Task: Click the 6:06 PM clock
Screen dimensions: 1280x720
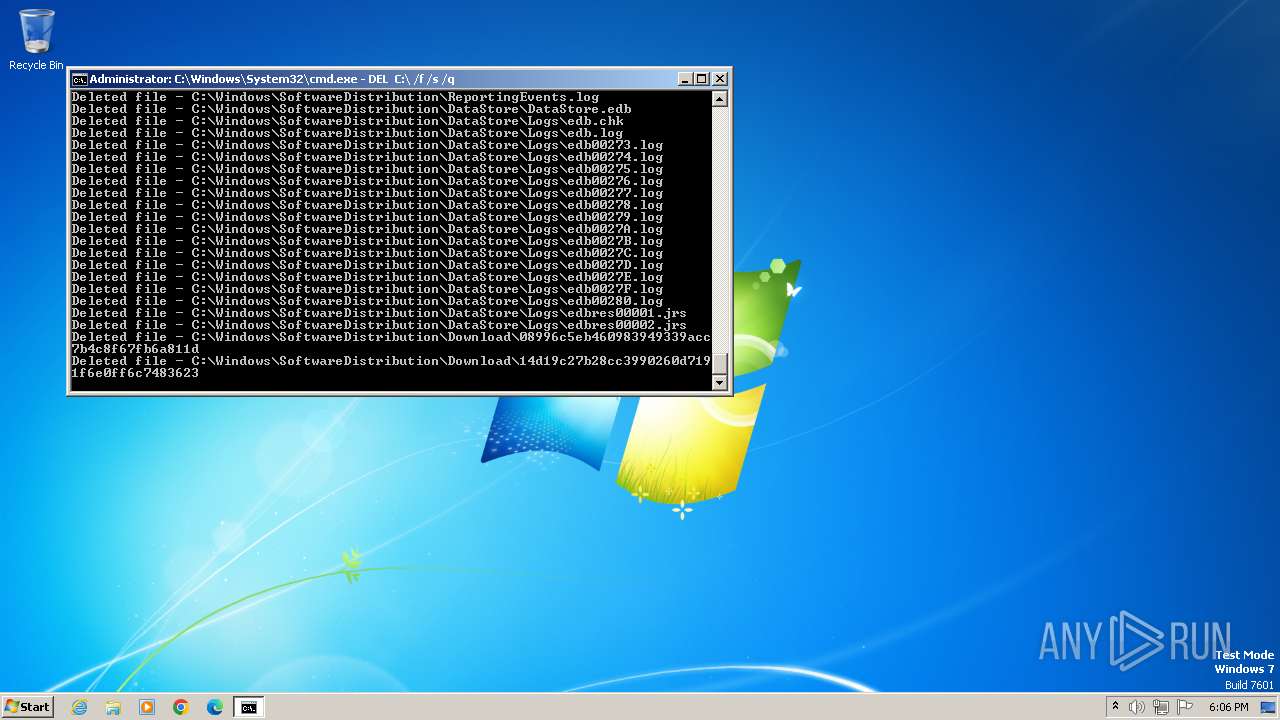Action: 1228,707
